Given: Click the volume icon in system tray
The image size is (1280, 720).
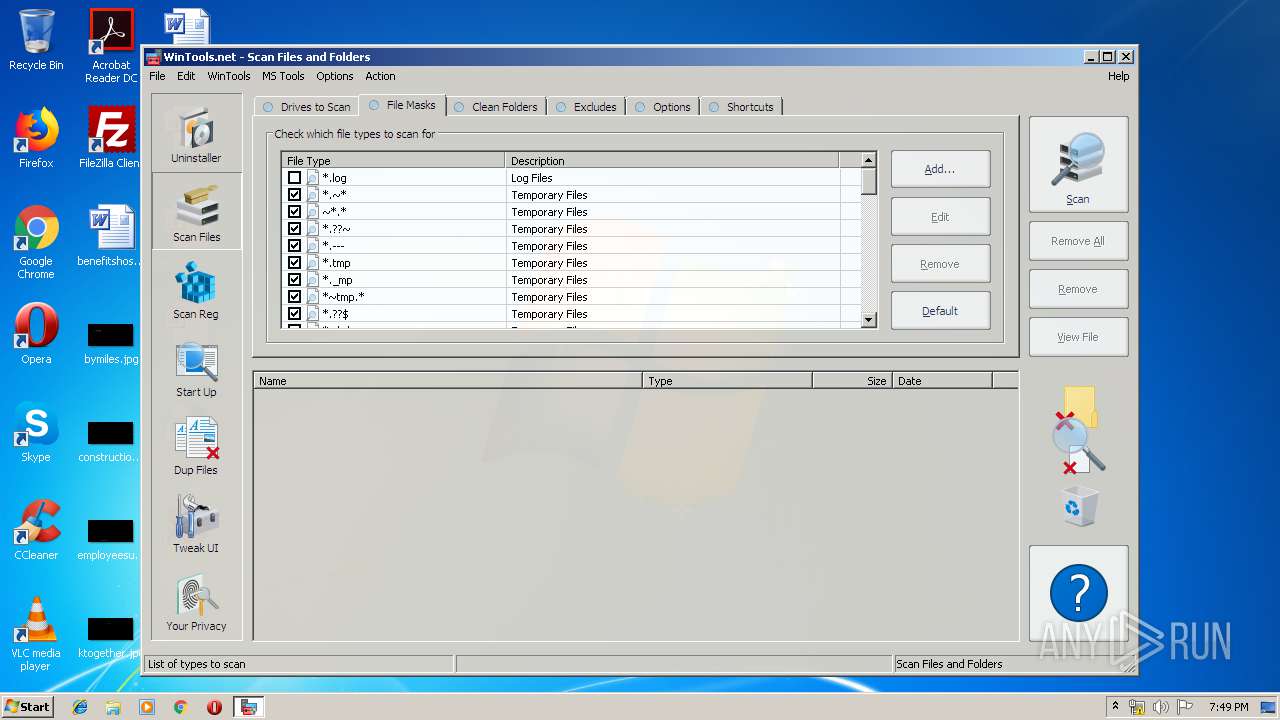Looking at the screenshot, I should pos(1161,707).
